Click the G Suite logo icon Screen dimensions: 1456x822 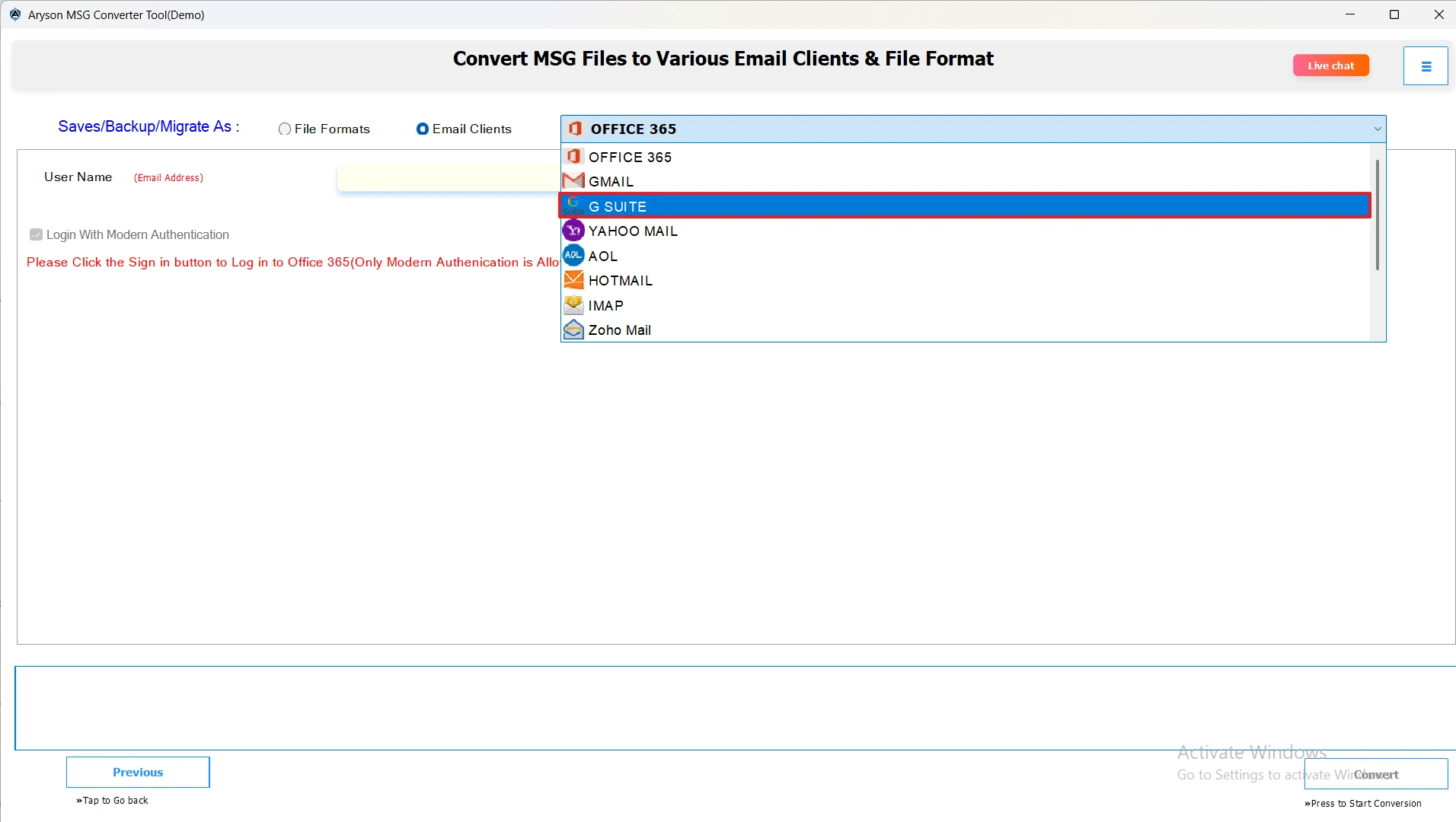click(x=573, y=205)
